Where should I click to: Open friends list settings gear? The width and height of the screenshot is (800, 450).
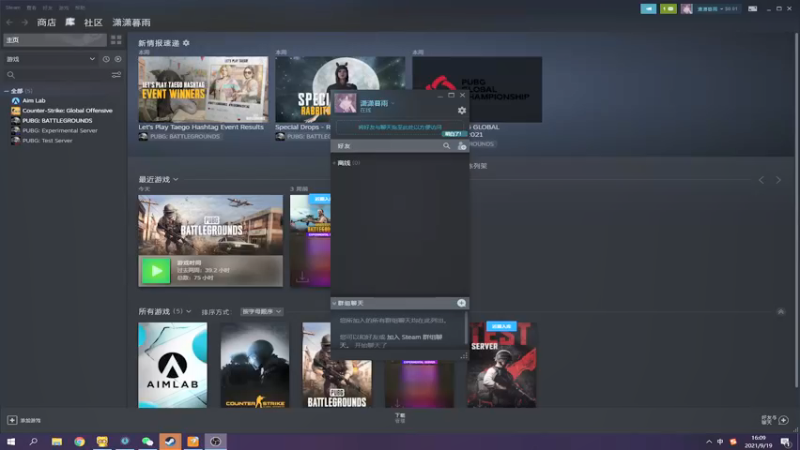[462, 110]
